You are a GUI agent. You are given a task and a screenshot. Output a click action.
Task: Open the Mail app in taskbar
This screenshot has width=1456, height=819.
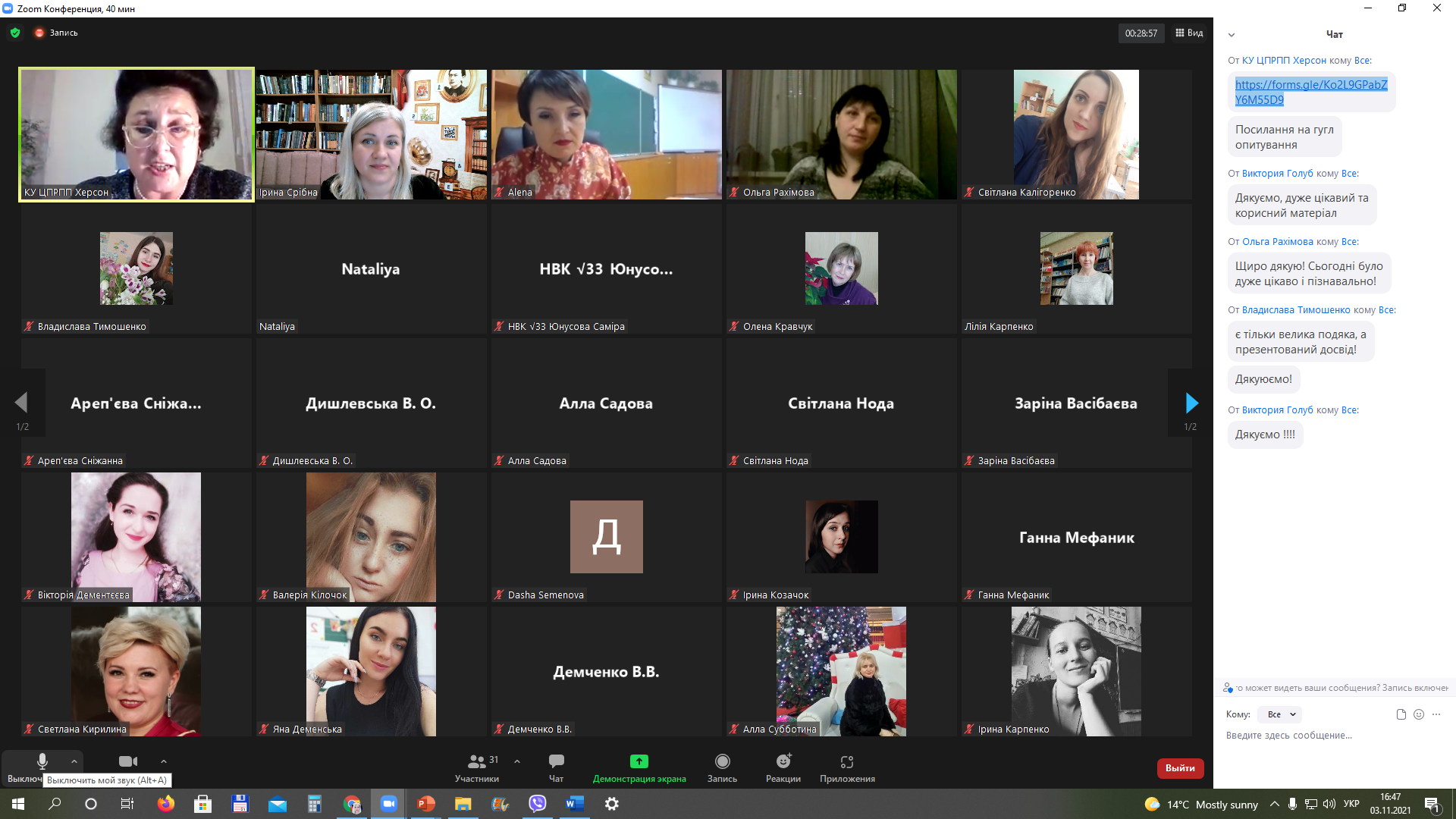[278, 804]
